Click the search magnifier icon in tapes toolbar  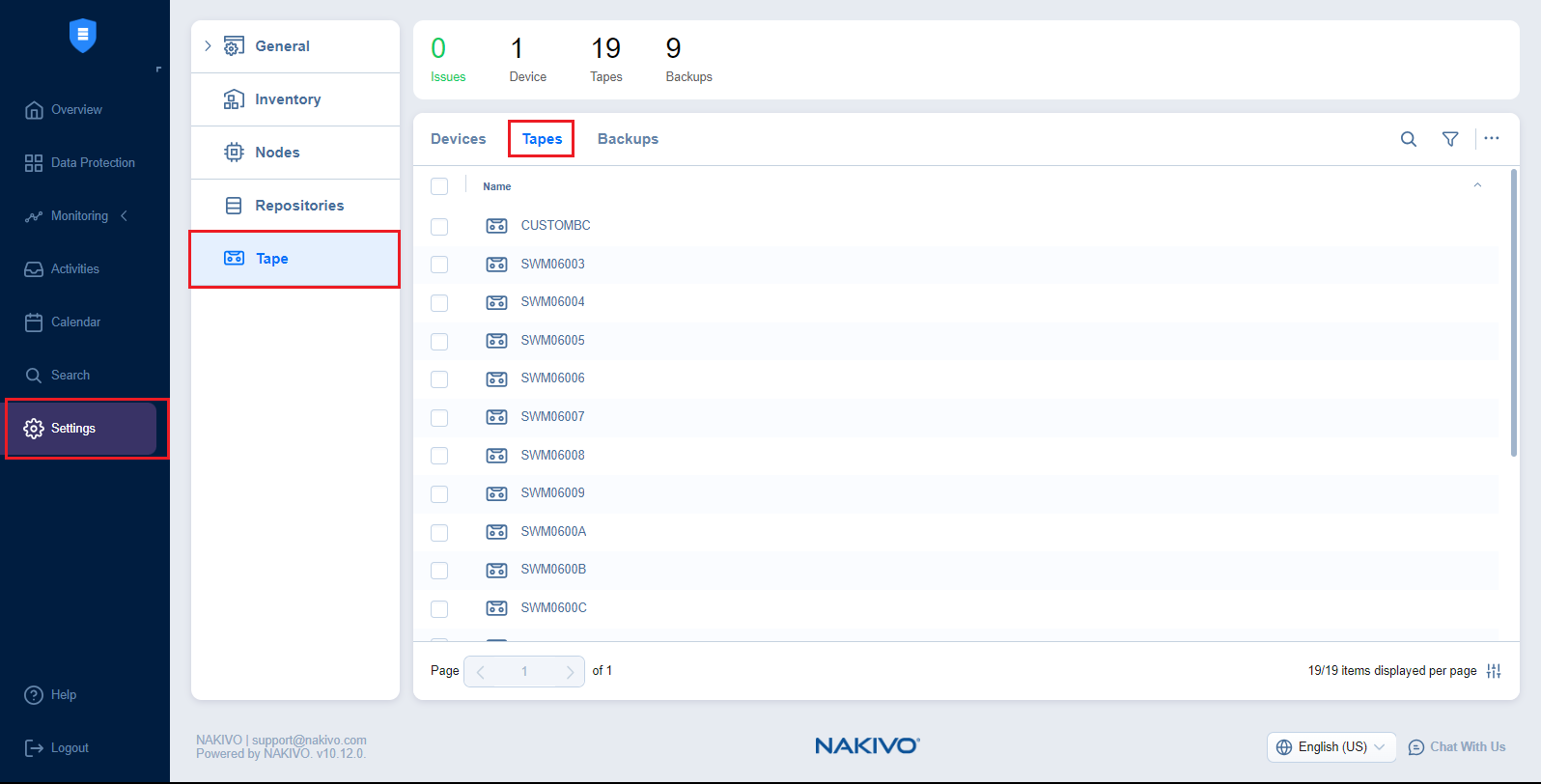tap(1409, 139)
